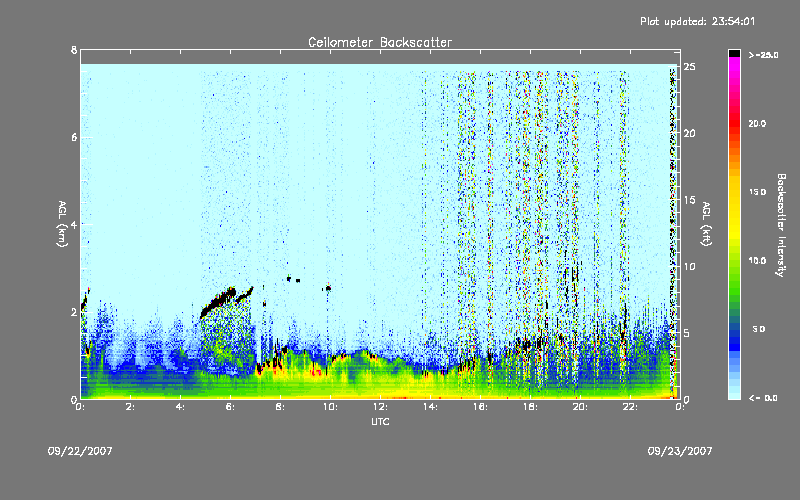800x500 pixels.
Task: Click the '12:' hour label on time axis
Action: pyautogui.click(x=380, y=407)
